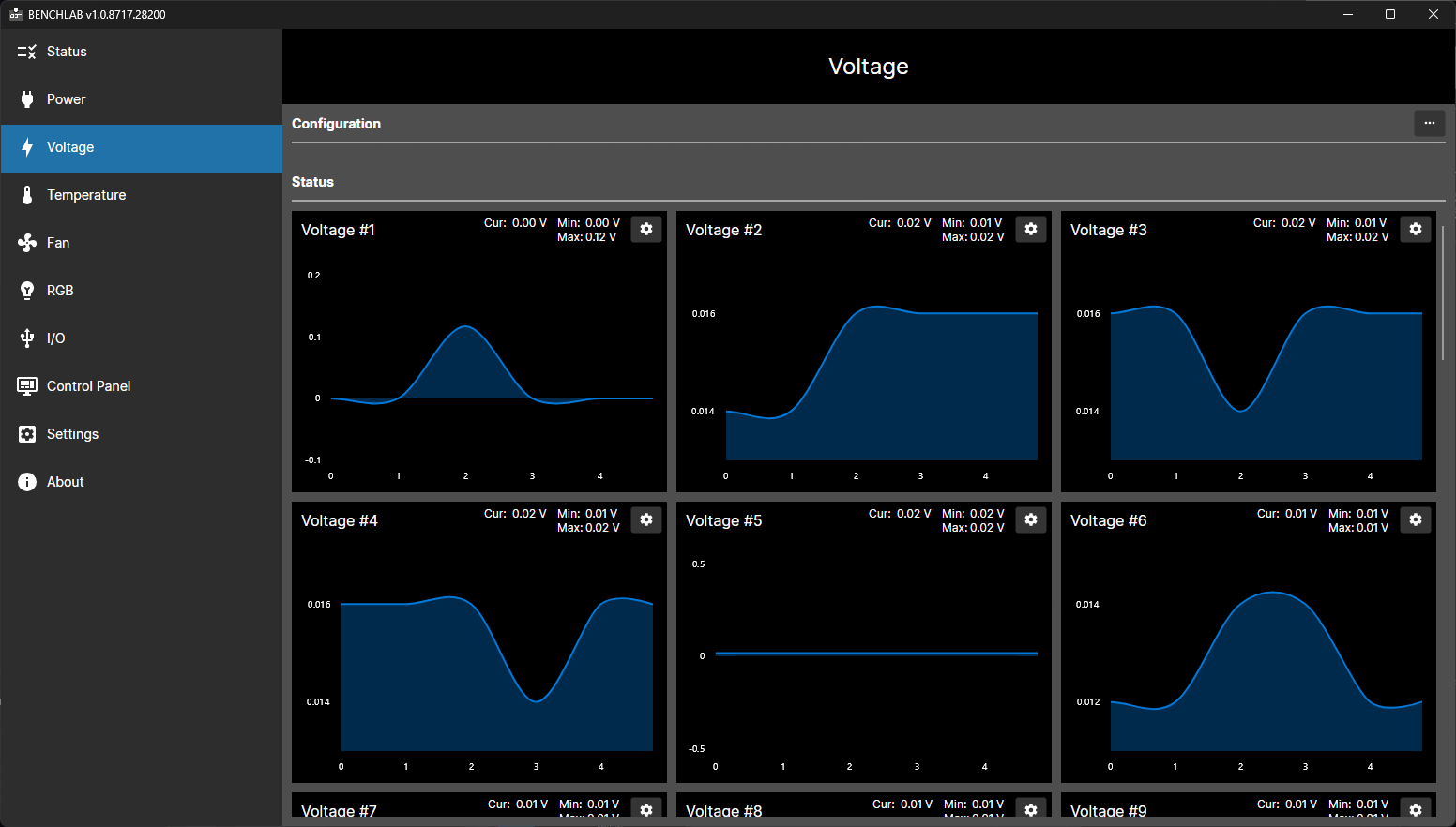Screen dimensions: 1456x827
Task: Select the Temperature thermometer icon
Action: tap(26, 195)
